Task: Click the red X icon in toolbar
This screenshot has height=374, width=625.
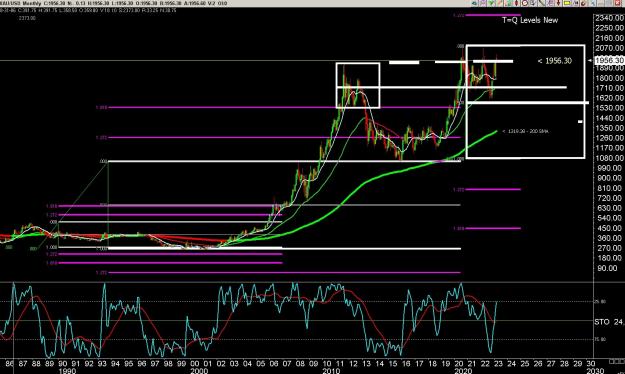Action: 617,3
